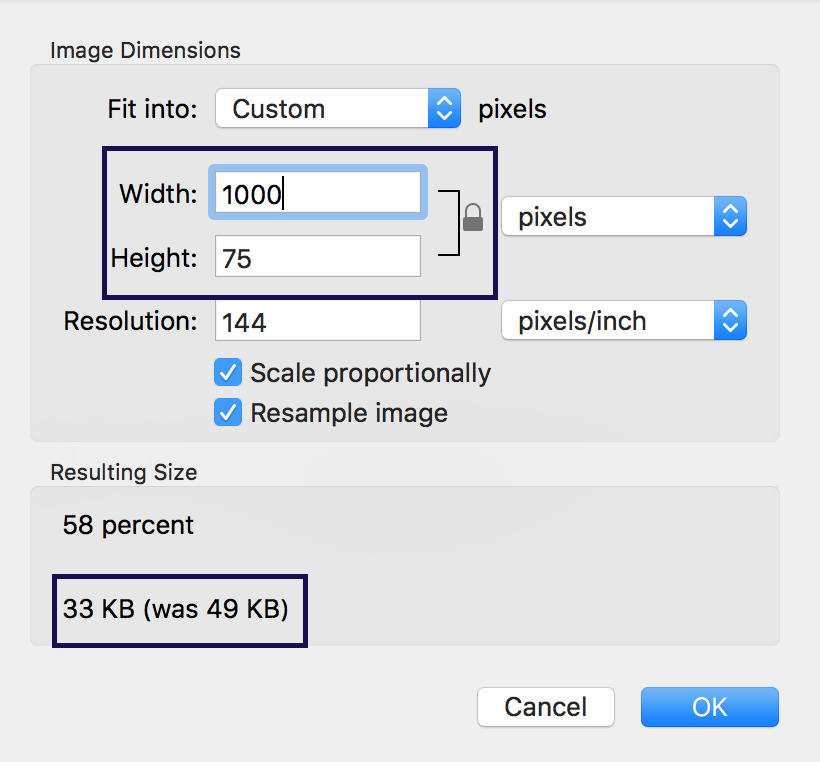Screen dimensions: 820x762
Task: Click the Scale proportionally label text
Action: 371,374
